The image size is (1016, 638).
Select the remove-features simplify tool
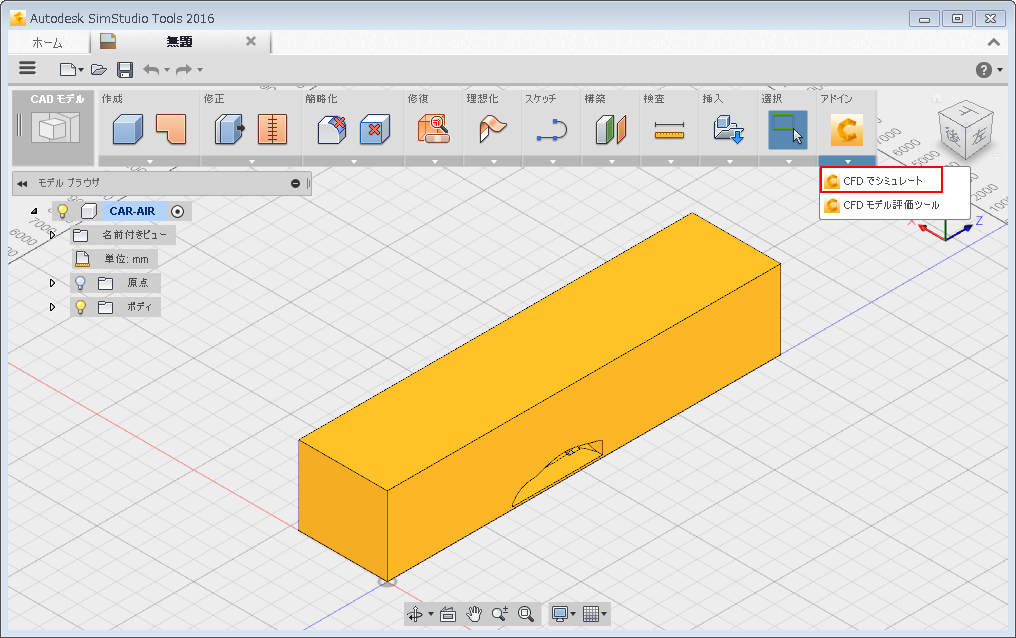tap(332, 129)
